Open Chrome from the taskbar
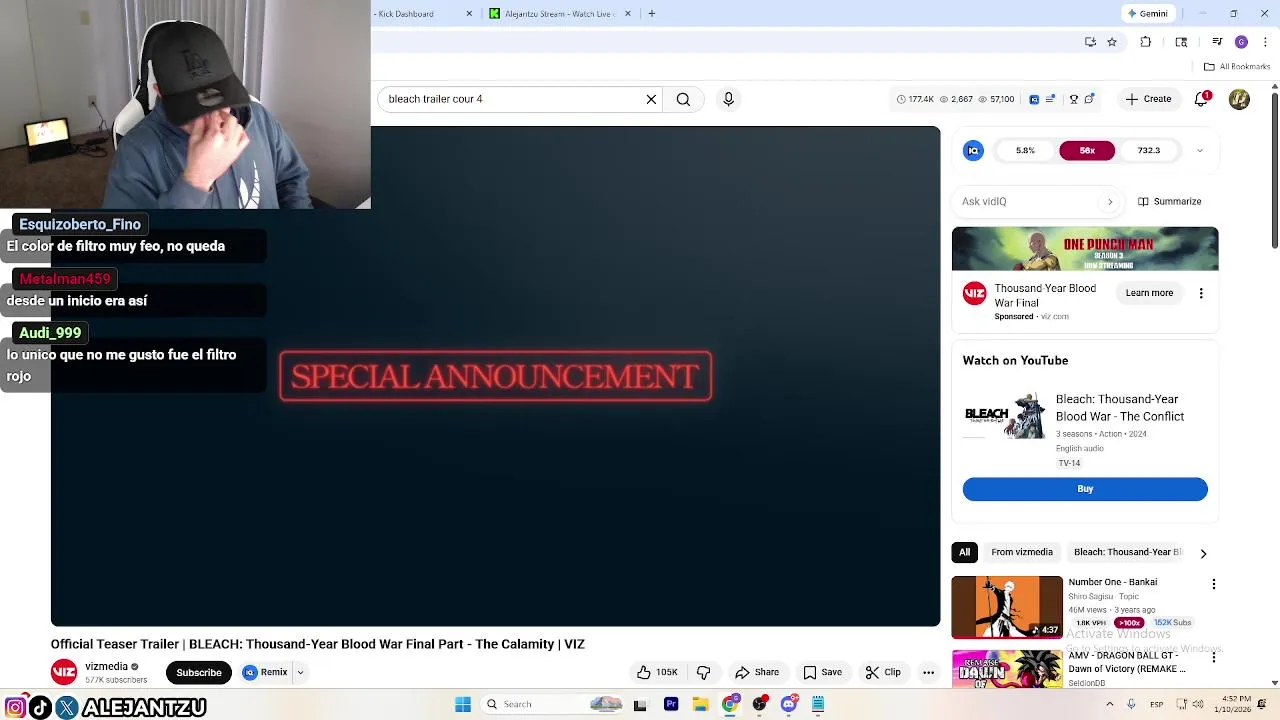 (x=730, y=704)
